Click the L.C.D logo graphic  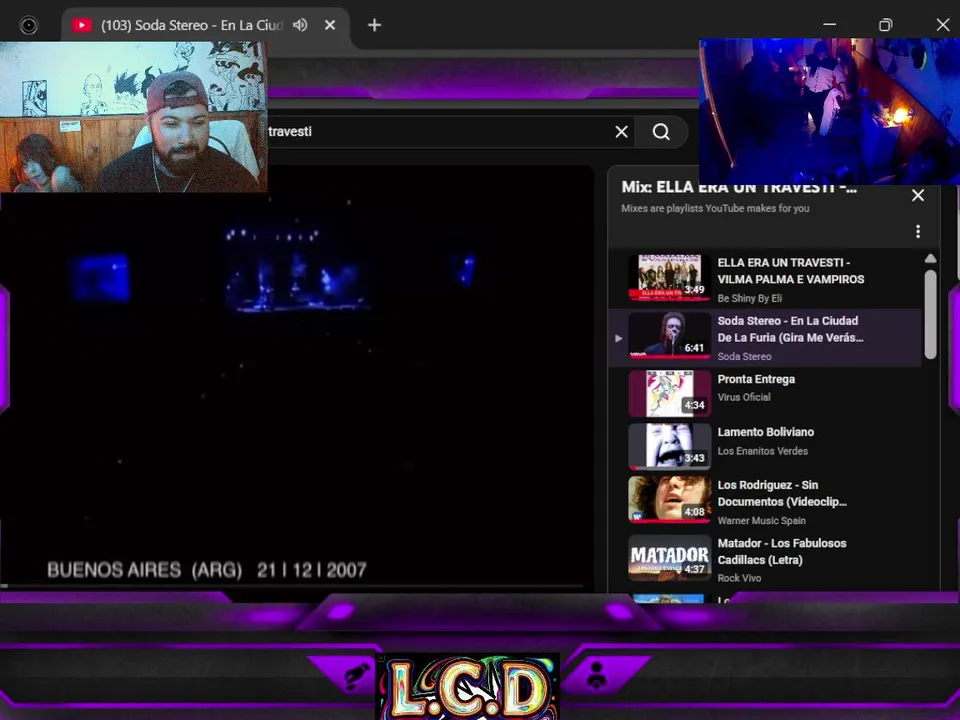coord(467,686)
